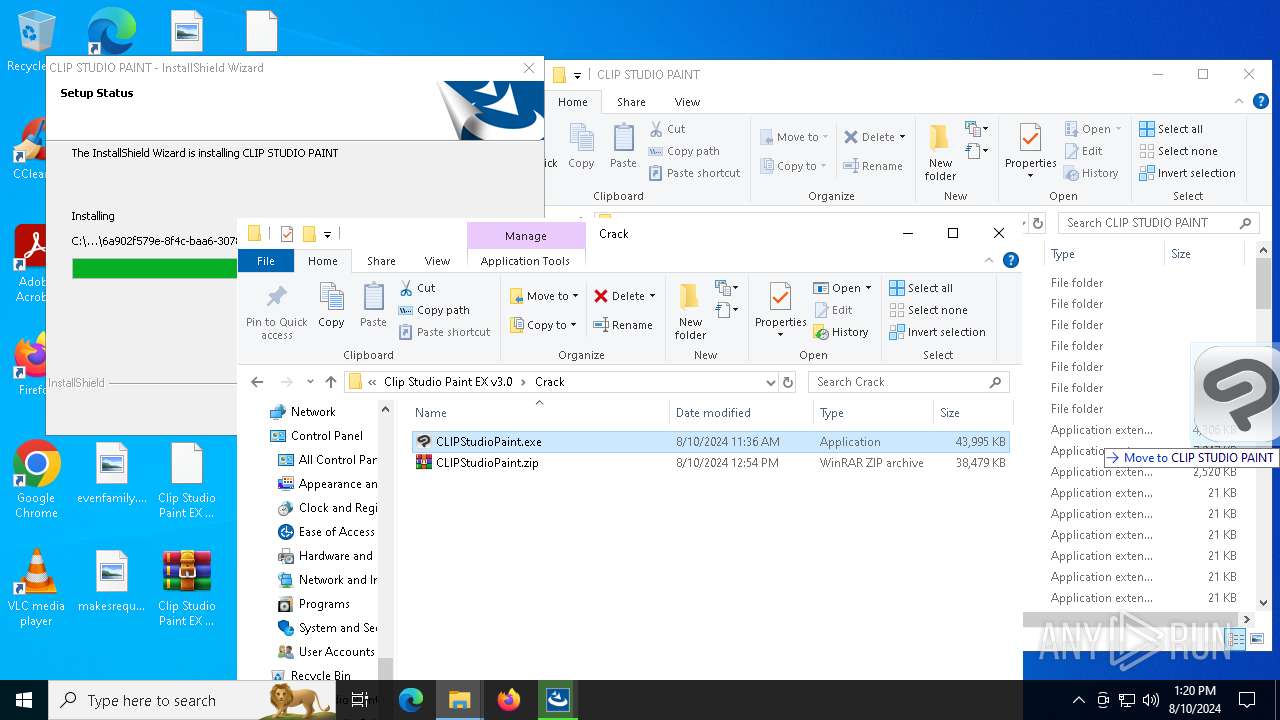This screenshot has height=720, width=1280.
Task: Open File Explorer from taskbar
Action: (x=459, y=700)
